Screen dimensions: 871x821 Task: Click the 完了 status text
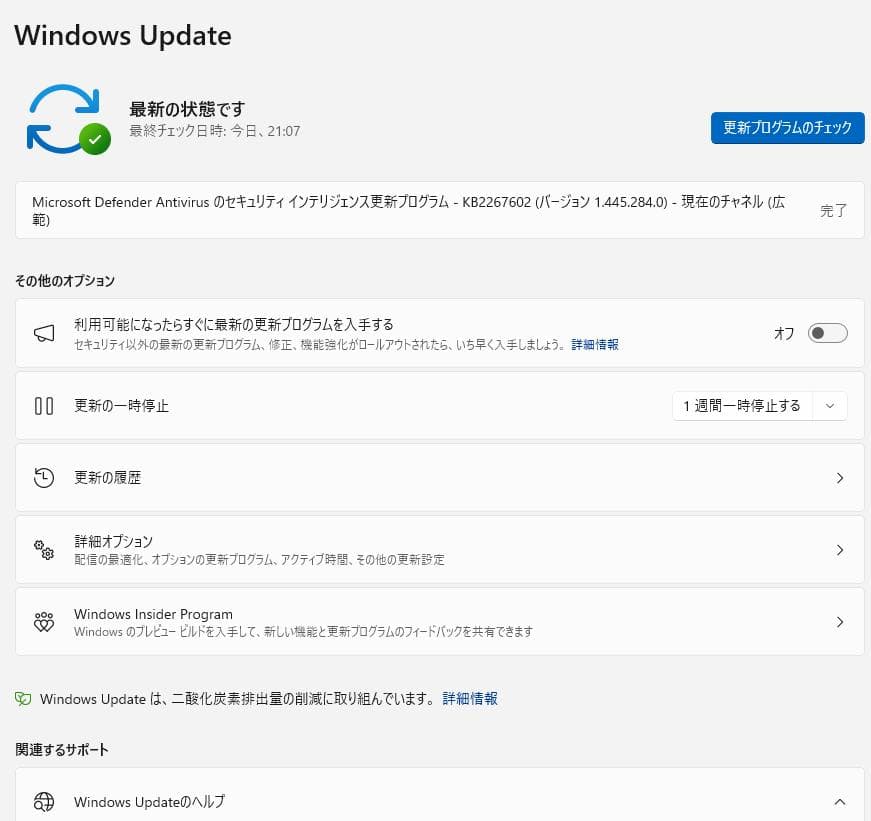click(x=833, y=211)
